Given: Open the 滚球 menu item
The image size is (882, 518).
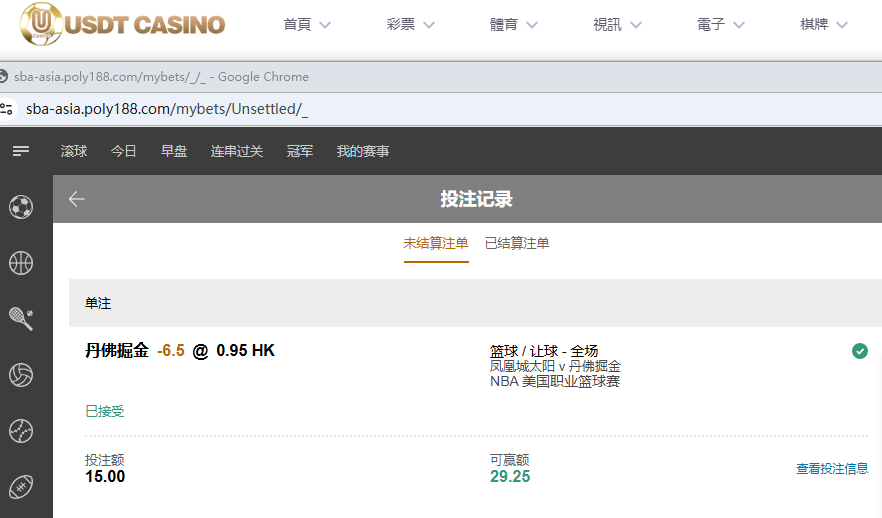Looking at the screenshot, I should [x=74, y=151].
